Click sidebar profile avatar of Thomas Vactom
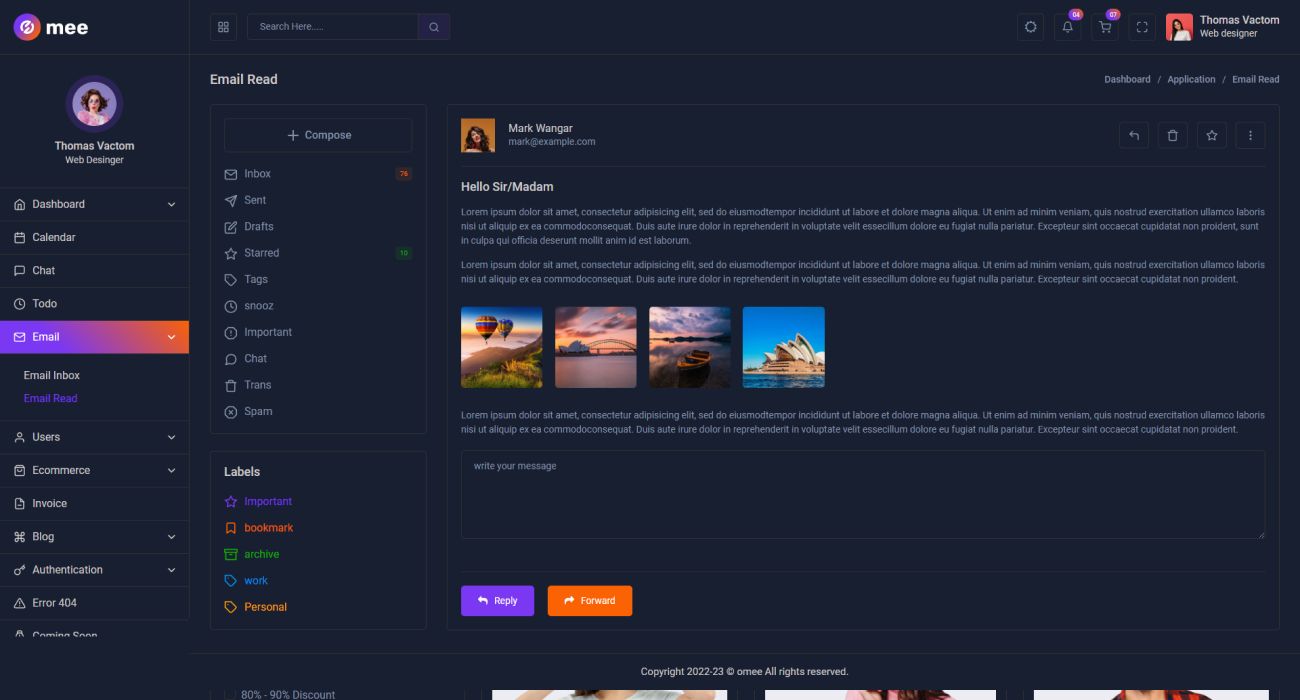Image resolution: width=1300 pixels, height=700 pixels. pos(94,104)
